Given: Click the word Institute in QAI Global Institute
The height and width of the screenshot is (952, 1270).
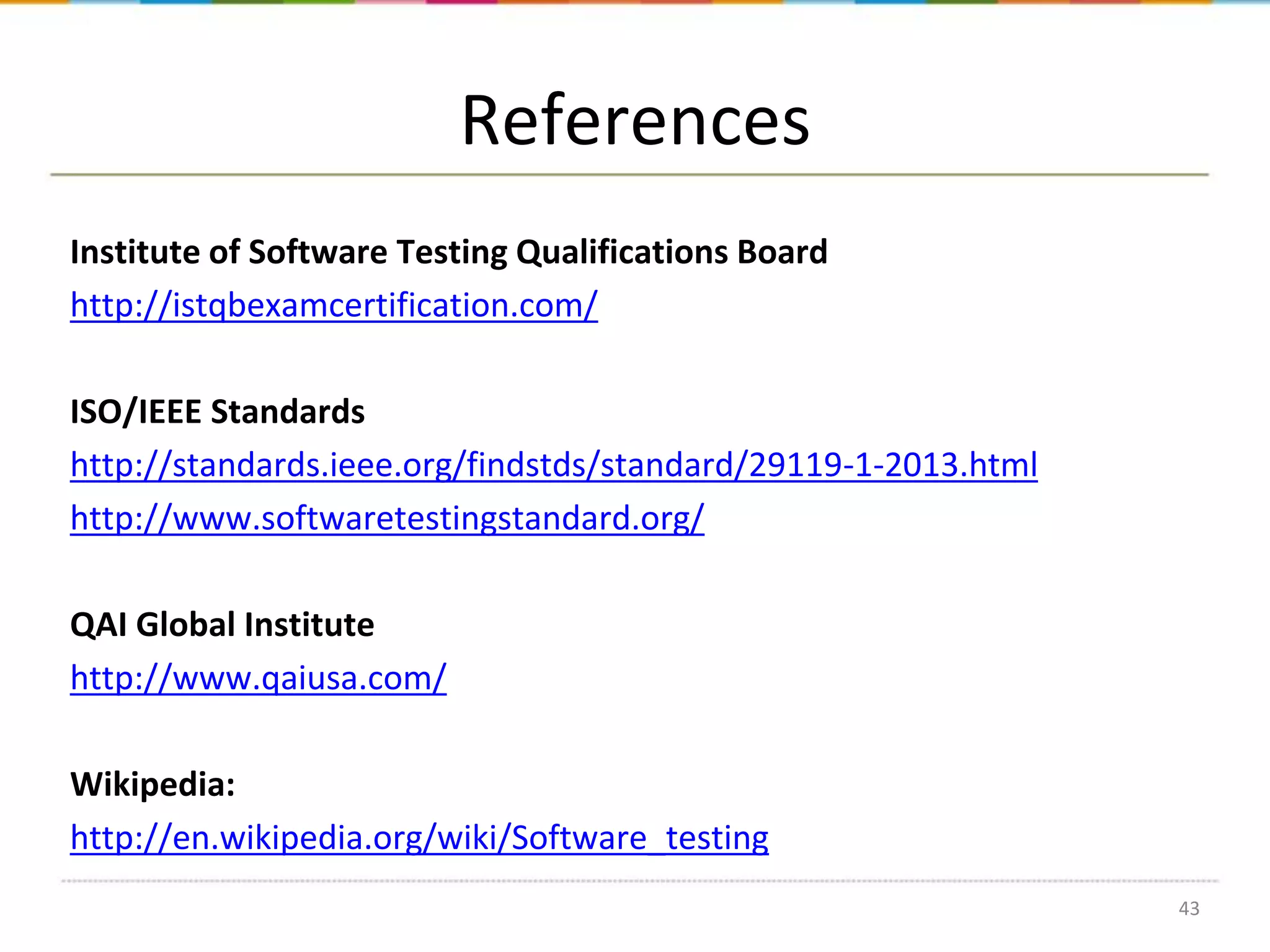Looking at the screenshot, I should (x=309, y=625).
